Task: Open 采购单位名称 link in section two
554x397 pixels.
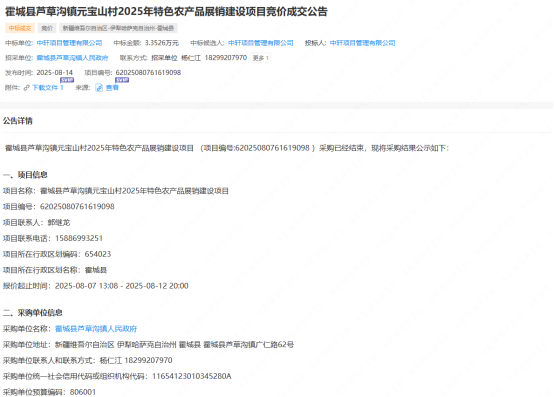Action: (96, 329)
